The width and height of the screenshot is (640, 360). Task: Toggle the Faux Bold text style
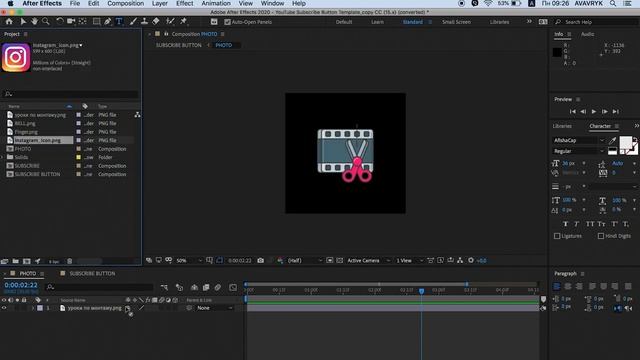click(565, 224)
